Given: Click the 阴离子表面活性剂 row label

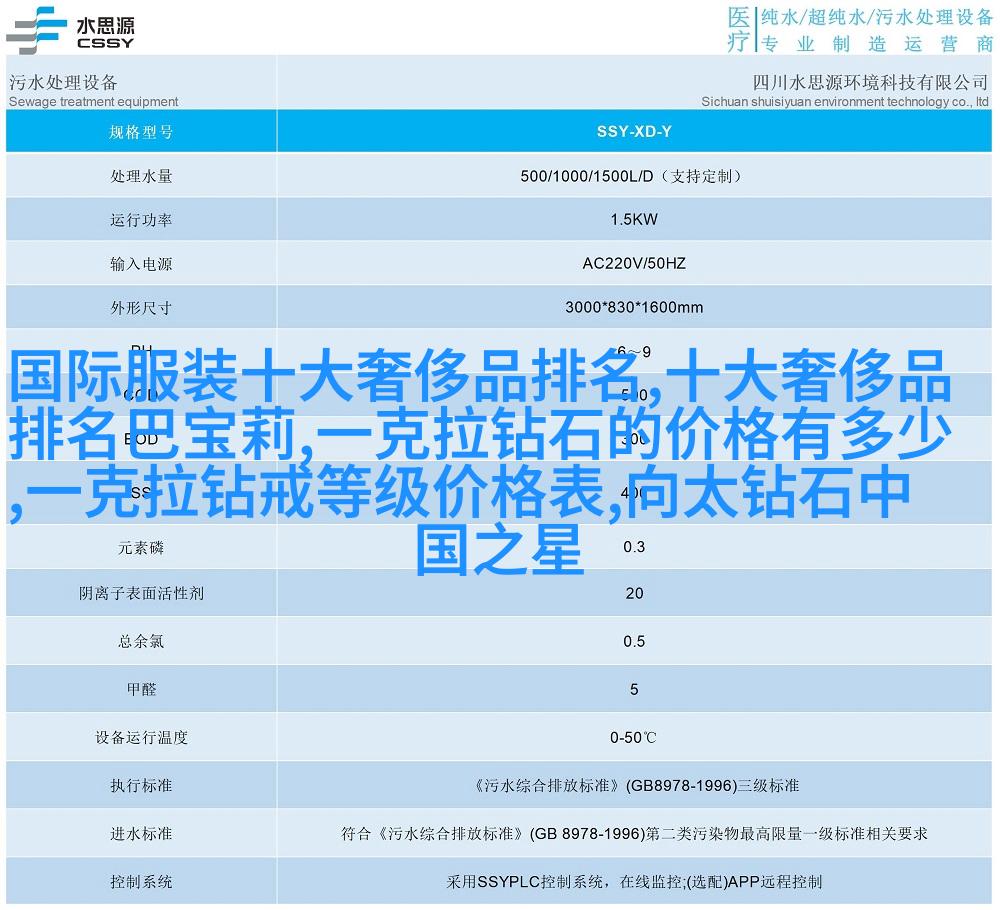Looking at the screenshot, I should click(141, 594).
